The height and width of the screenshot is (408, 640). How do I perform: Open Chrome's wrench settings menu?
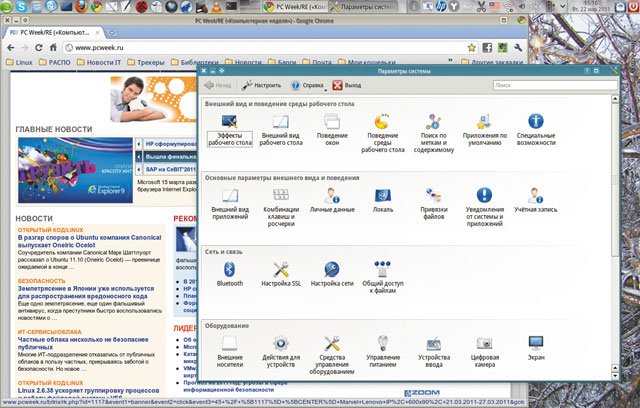518,48
